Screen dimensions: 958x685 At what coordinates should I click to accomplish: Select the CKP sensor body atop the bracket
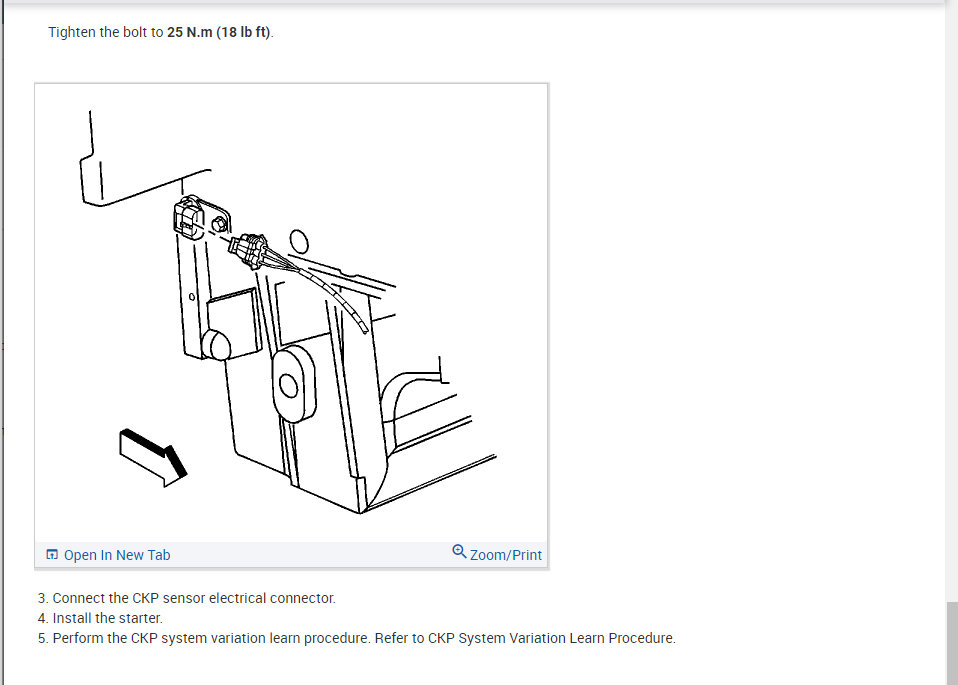click(189, 218)
